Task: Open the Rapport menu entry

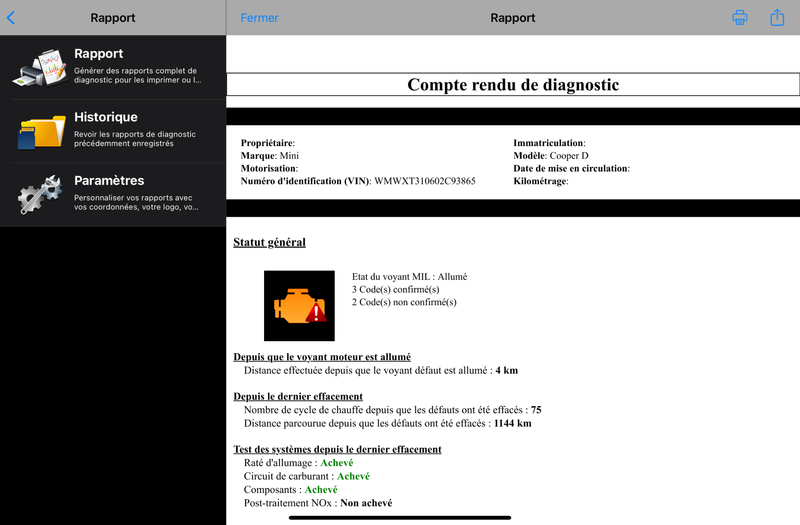Action: [x=113, y=67]
